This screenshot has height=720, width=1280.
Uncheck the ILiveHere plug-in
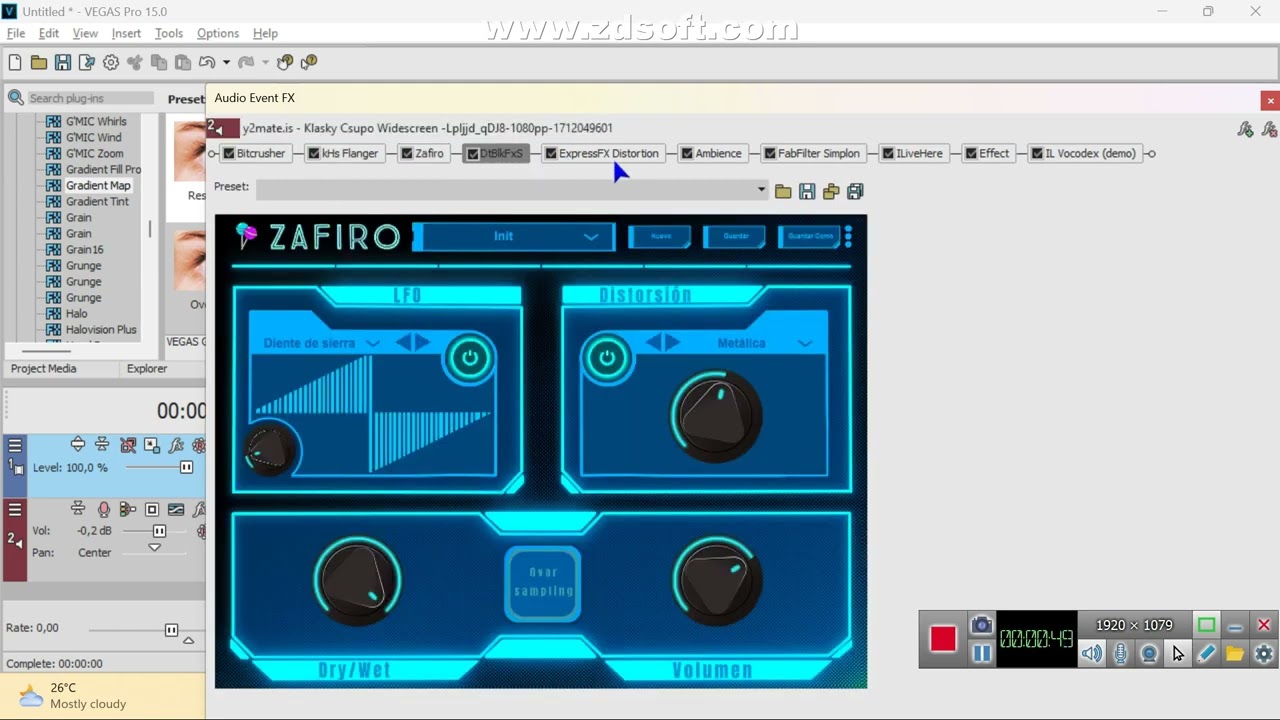tap(888, 154)
